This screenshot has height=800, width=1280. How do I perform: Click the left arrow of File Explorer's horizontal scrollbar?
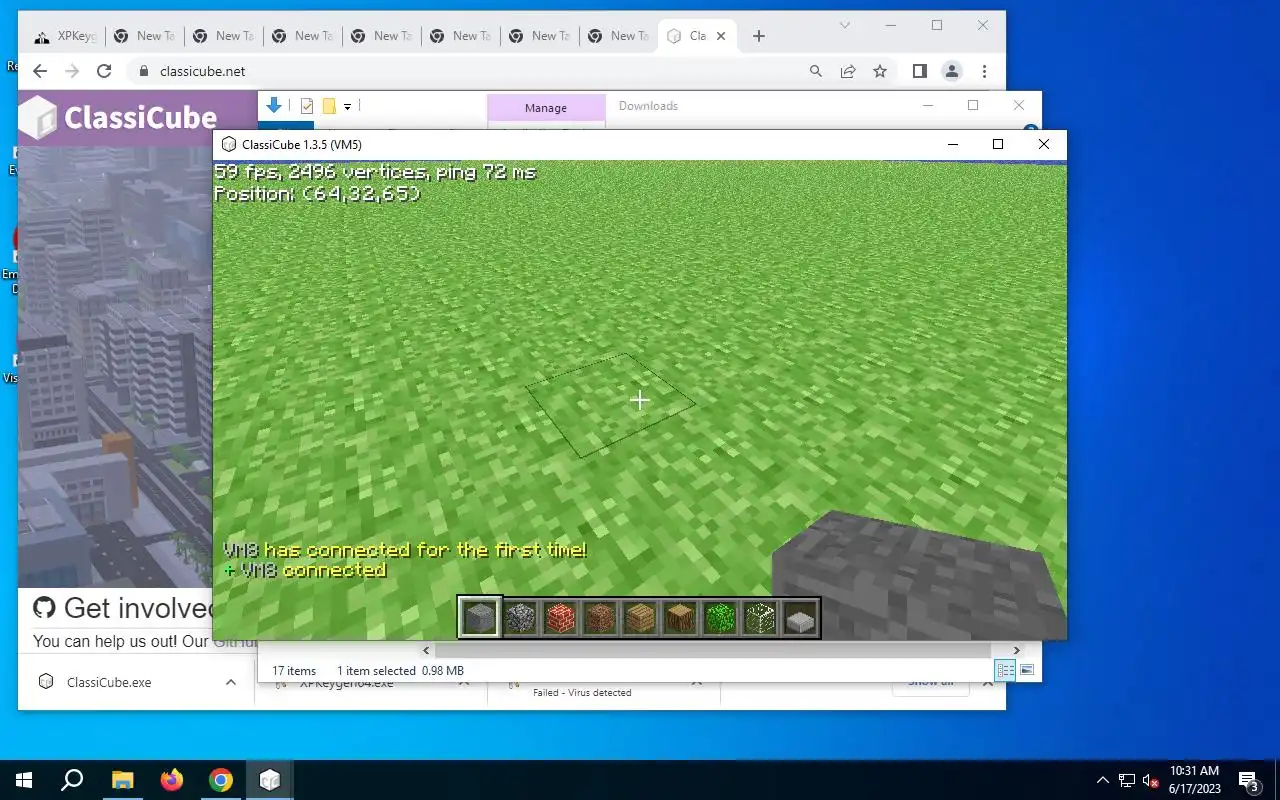tap(426, 650)
